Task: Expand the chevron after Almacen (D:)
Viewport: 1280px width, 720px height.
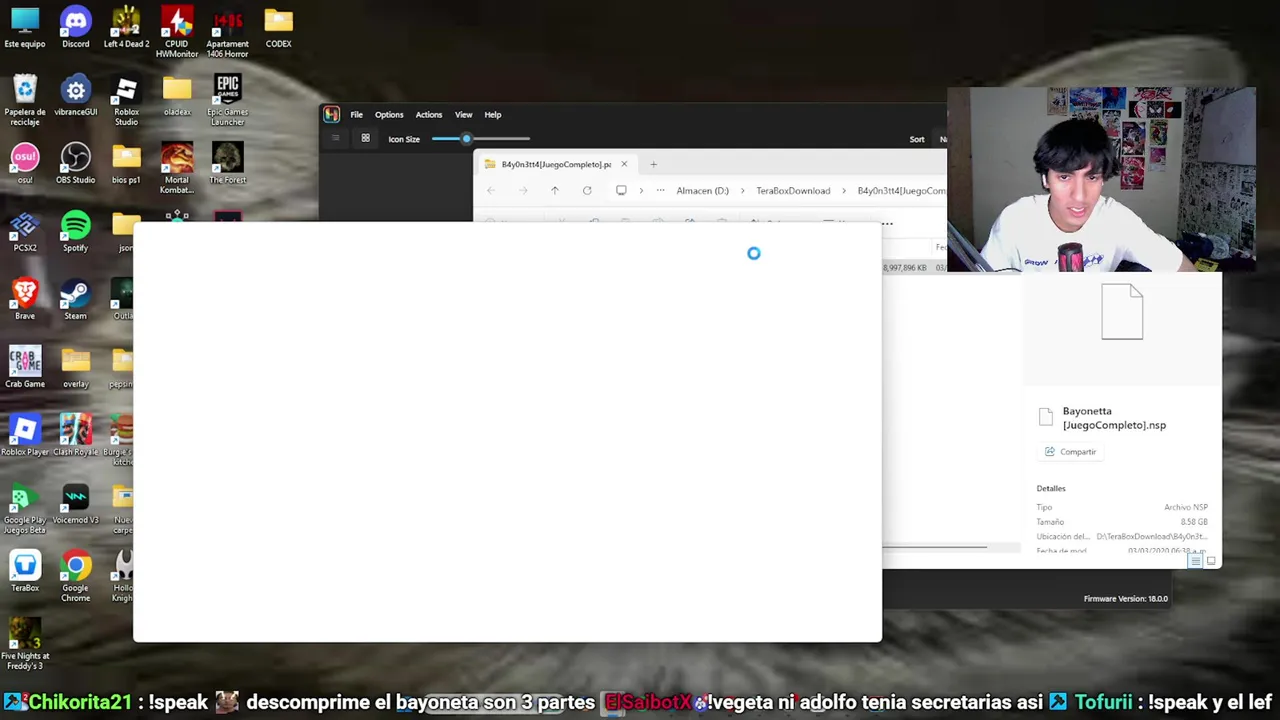Action: [x=743, y=190]
